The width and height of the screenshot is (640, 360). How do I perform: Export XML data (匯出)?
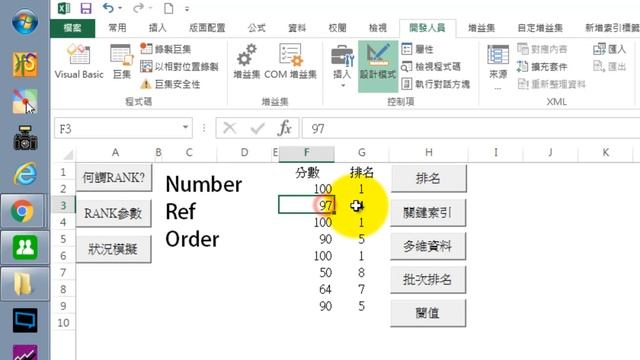coord(609,67)
